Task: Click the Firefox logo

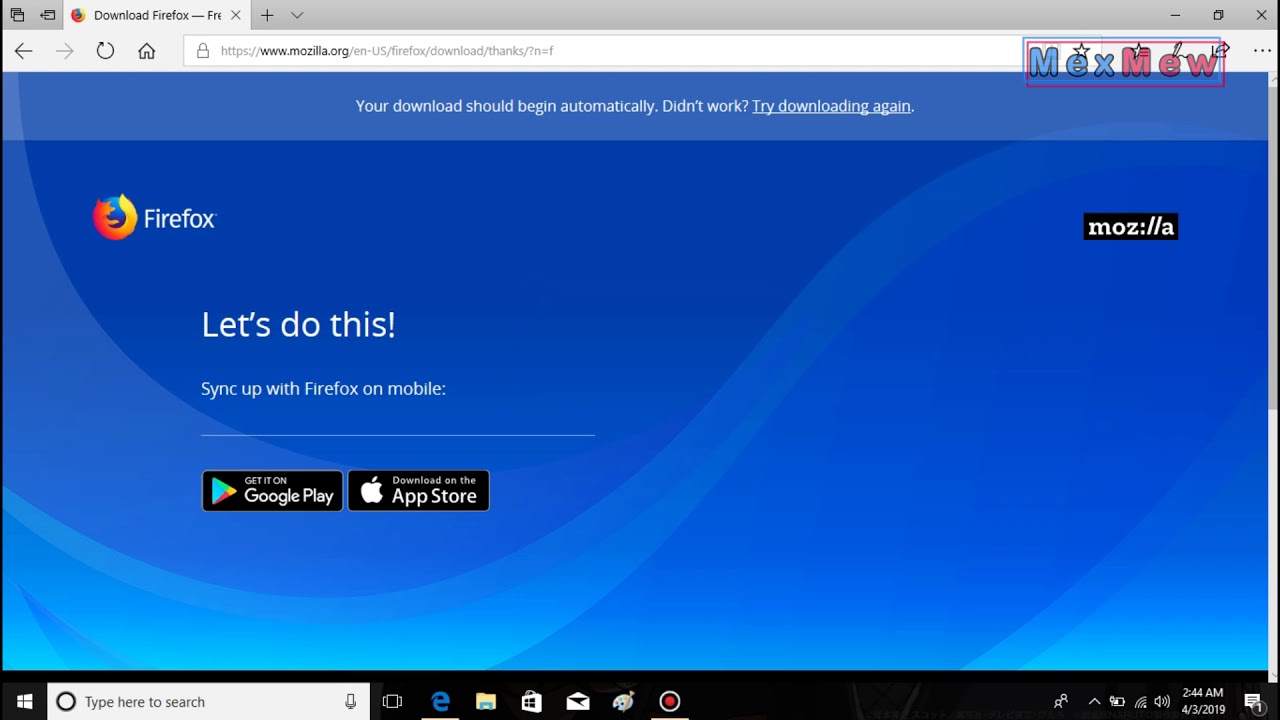Action: click(155, 218)
